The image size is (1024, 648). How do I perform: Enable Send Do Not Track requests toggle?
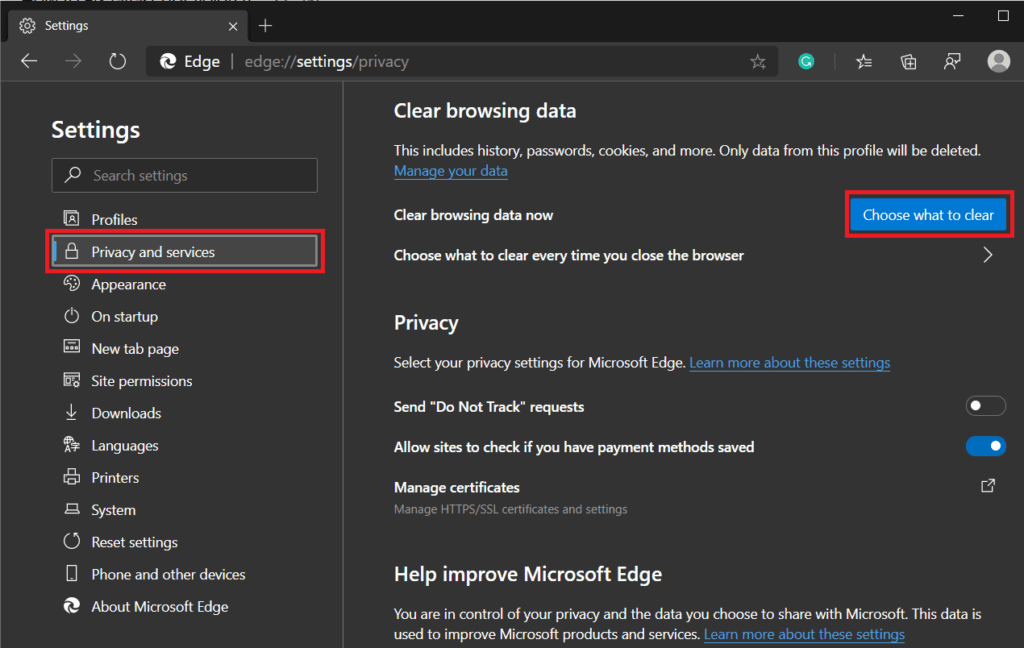985,406
